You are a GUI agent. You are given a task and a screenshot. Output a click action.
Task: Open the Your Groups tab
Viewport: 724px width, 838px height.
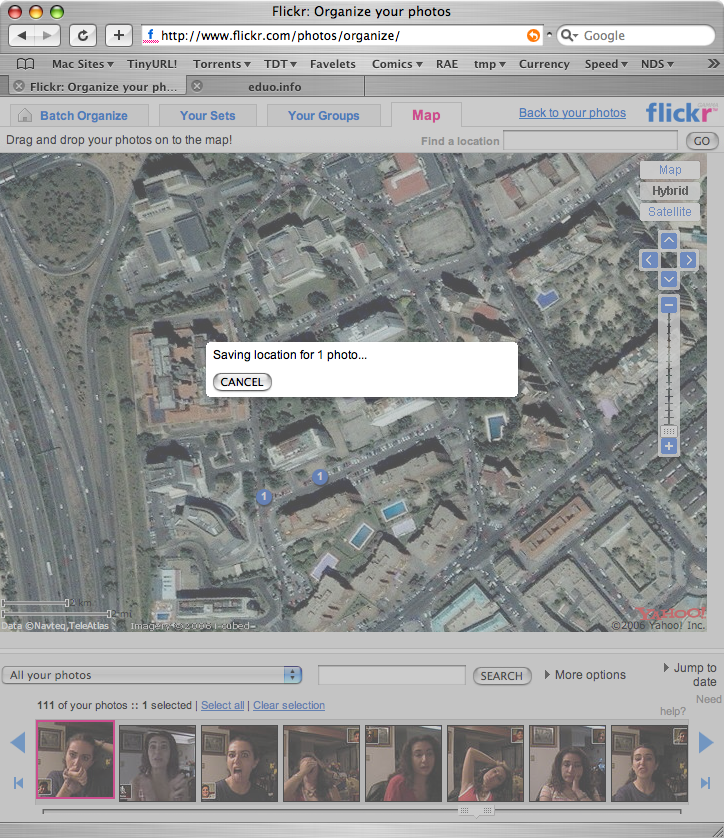(x=323, y=115)
